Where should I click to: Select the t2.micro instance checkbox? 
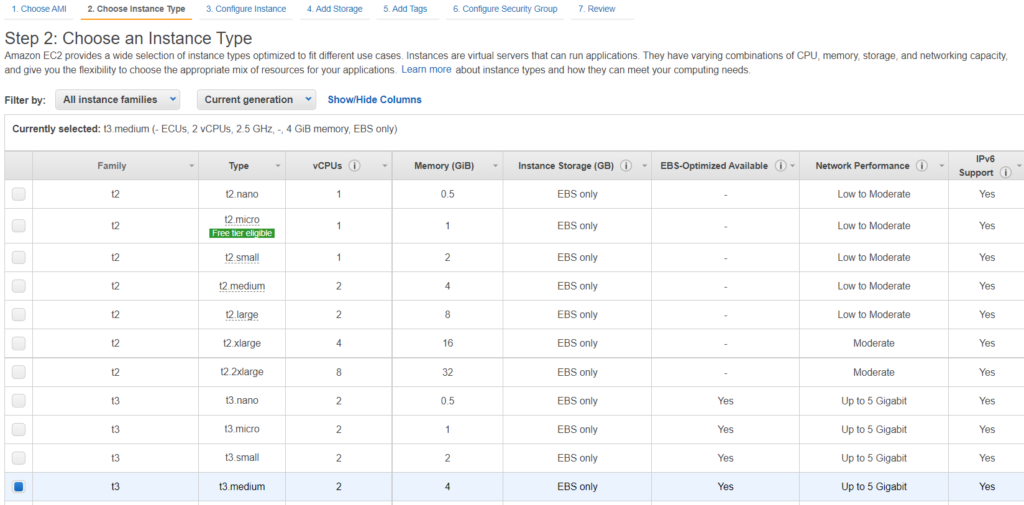pyautogui.click(x=18, y=225)
